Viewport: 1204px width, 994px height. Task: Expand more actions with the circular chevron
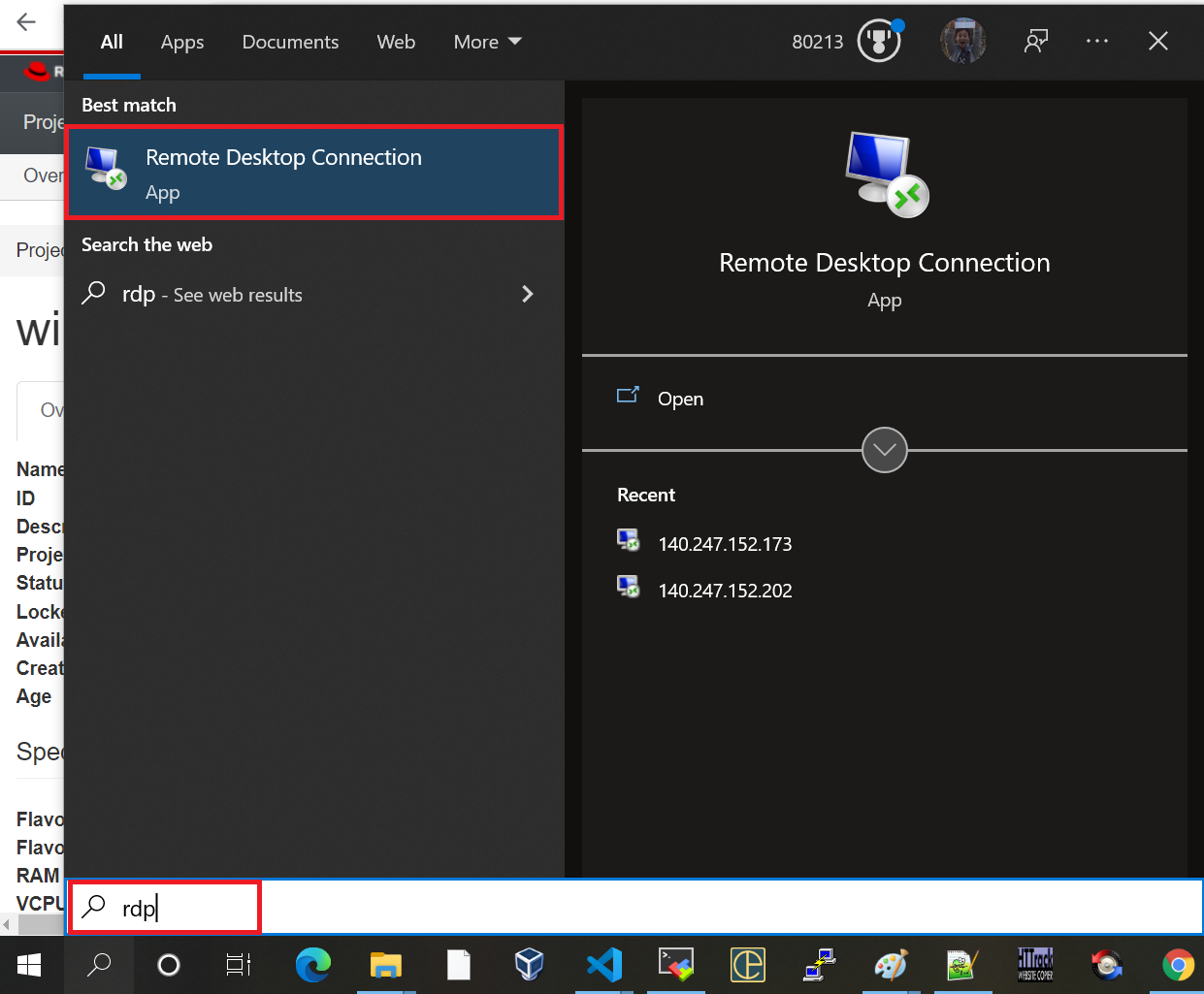(885, 450)
